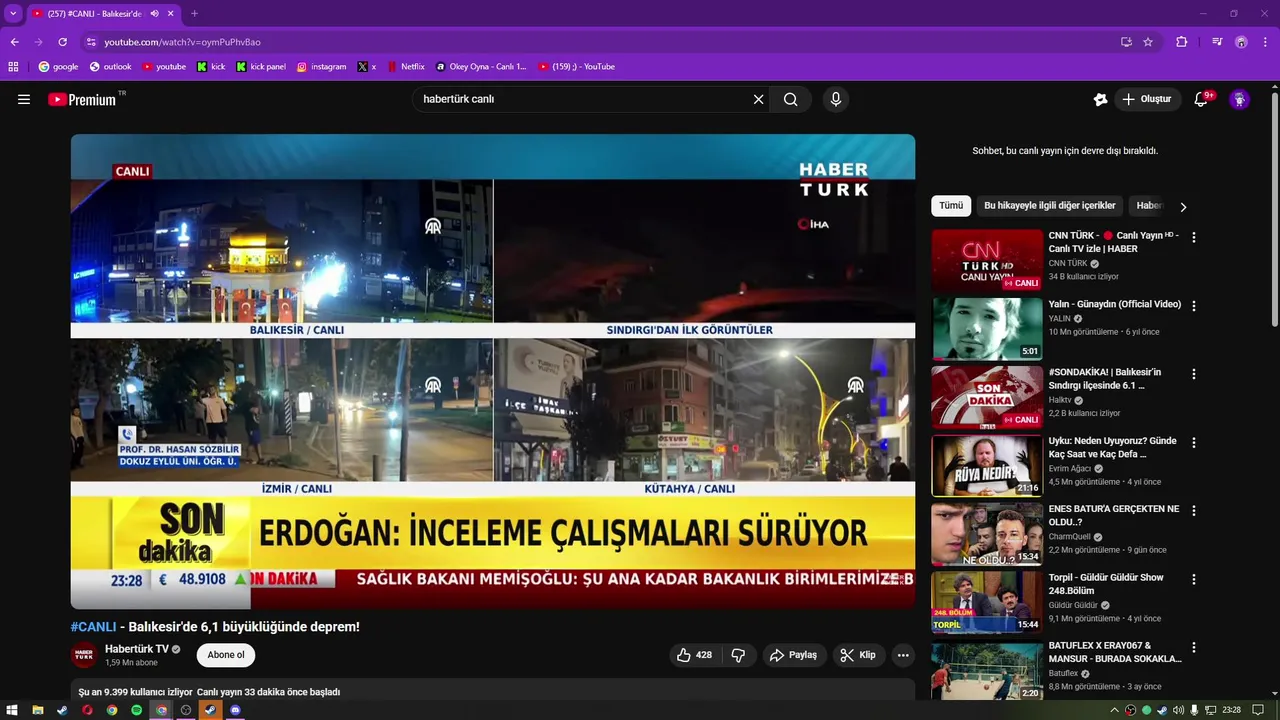Open the Habertürk TV channel name link
The height and width of the screenshot is (720, 1280).
[x=137, y=649]
